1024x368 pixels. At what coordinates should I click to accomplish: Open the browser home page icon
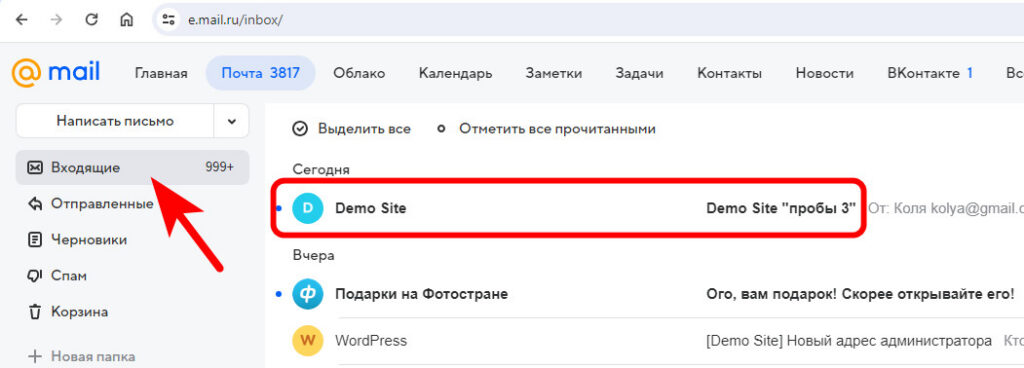click(127, 19)
